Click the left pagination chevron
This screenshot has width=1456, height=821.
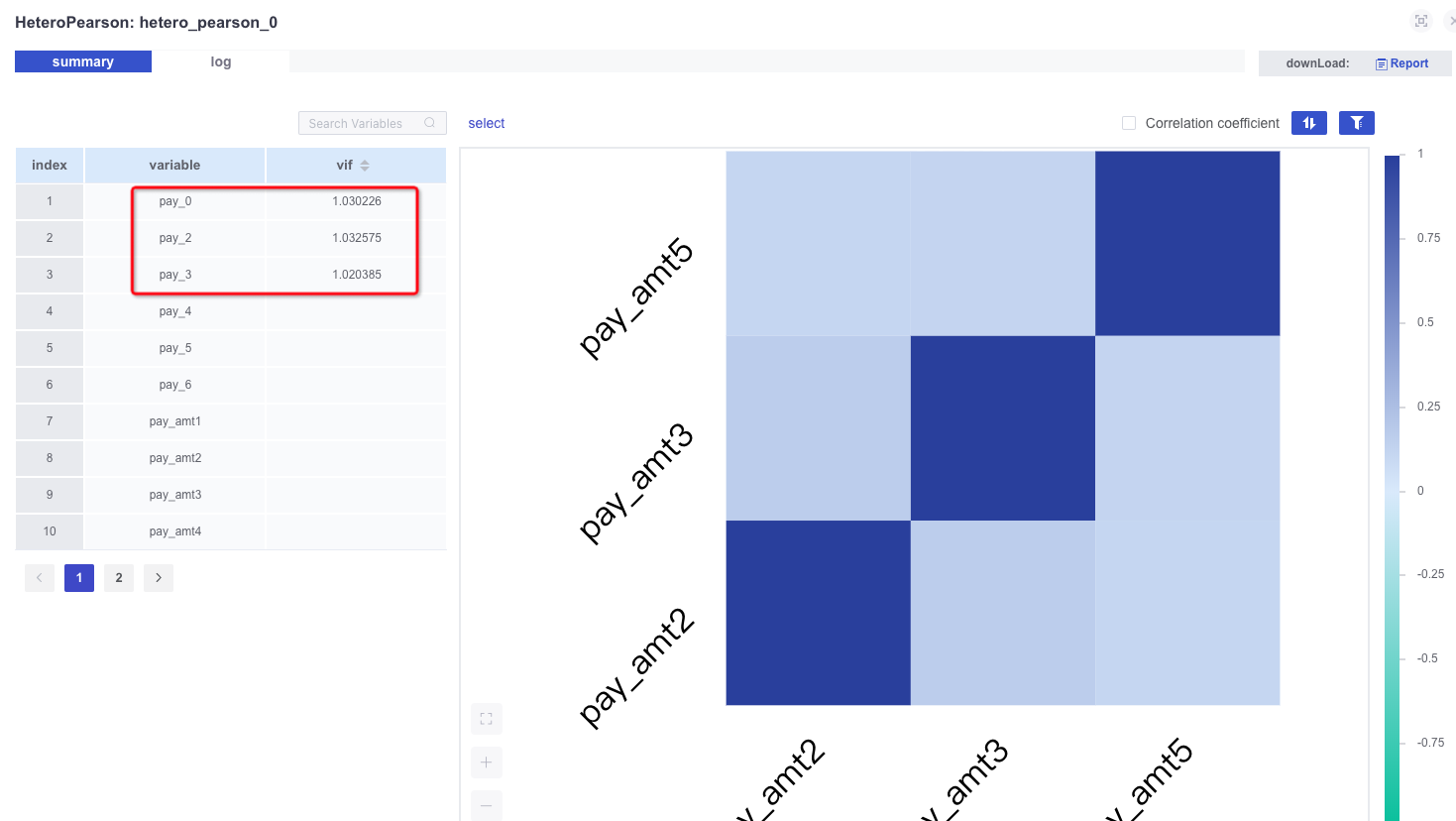[x=39, y=577]
